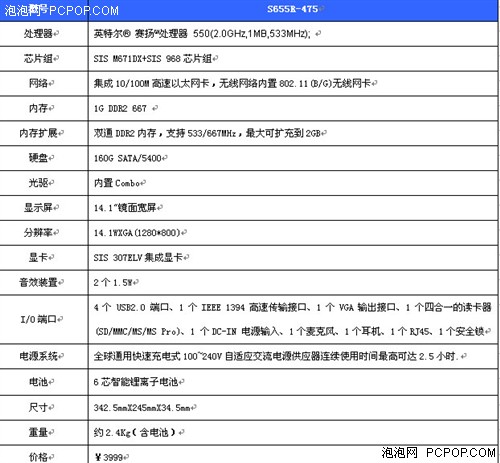Select the 显示屏 row label

(38, 208)
